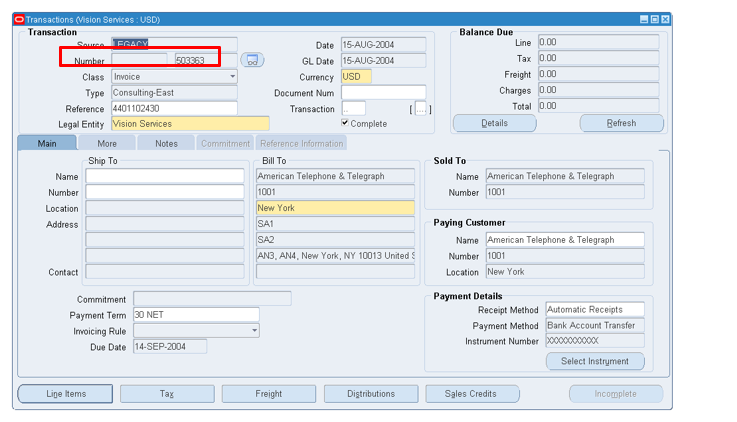Click Bill To name American Telephone & Telegraph
Image resolution: width=737 pixels, height=422 pixels.
(x=335, y=176)
